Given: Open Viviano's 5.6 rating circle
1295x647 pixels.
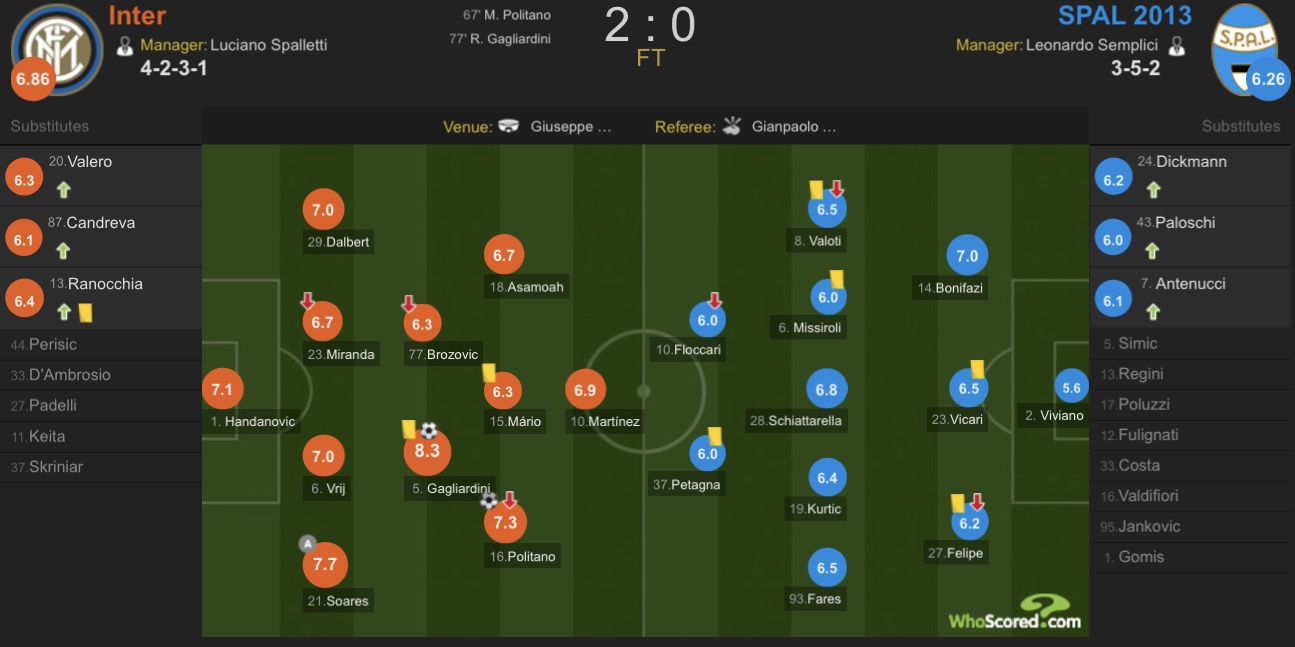Looking at the screenshot, I should [1070, 388].
